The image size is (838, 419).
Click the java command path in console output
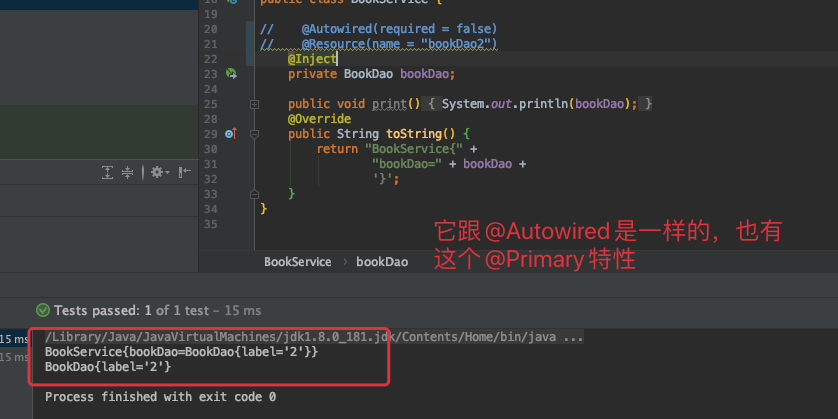pos(314,337)
